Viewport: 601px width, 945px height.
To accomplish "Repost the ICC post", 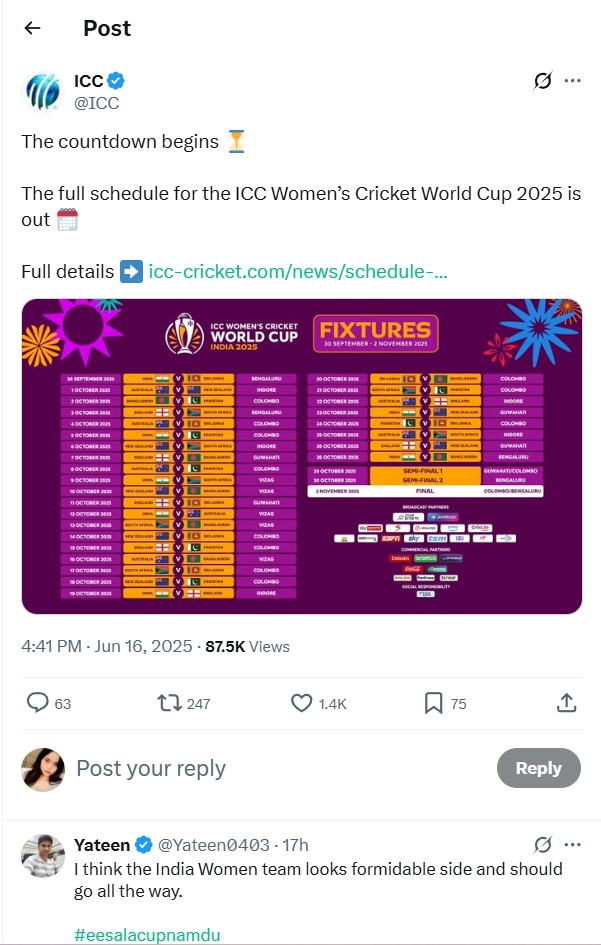I will pos(169,703).
